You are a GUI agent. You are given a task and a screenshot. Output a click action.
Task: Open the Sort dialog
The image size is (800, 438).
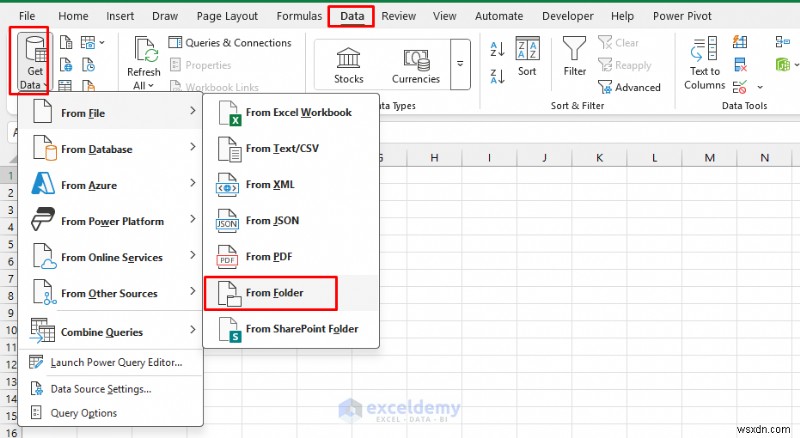tap(527, 56)
